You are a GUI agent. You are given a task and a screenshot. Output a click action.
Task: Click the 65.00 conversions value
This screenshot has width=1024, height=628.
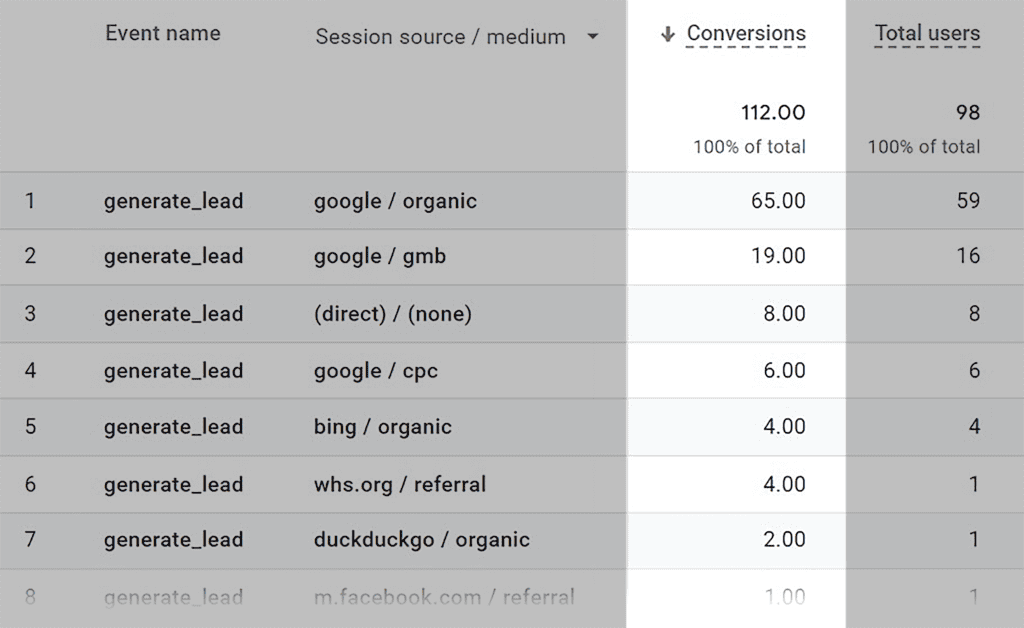click(778, 201)
